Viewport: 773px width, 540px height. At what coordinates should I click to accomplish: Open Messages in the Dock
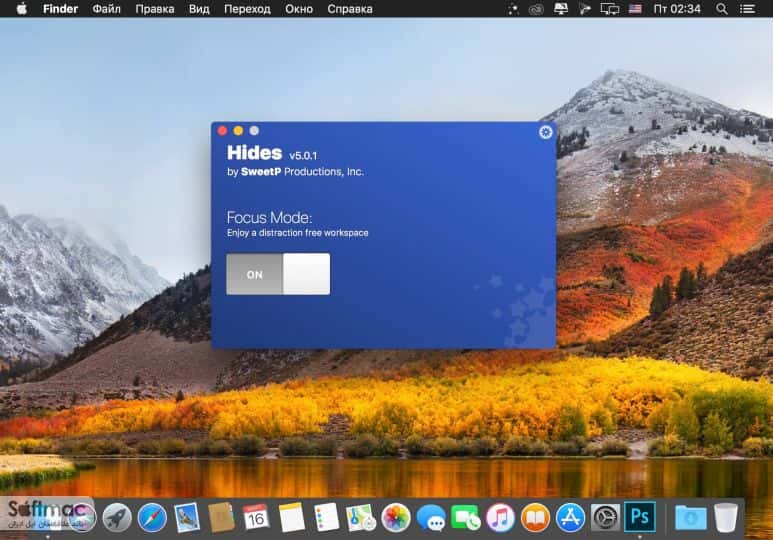click(431, 517)
